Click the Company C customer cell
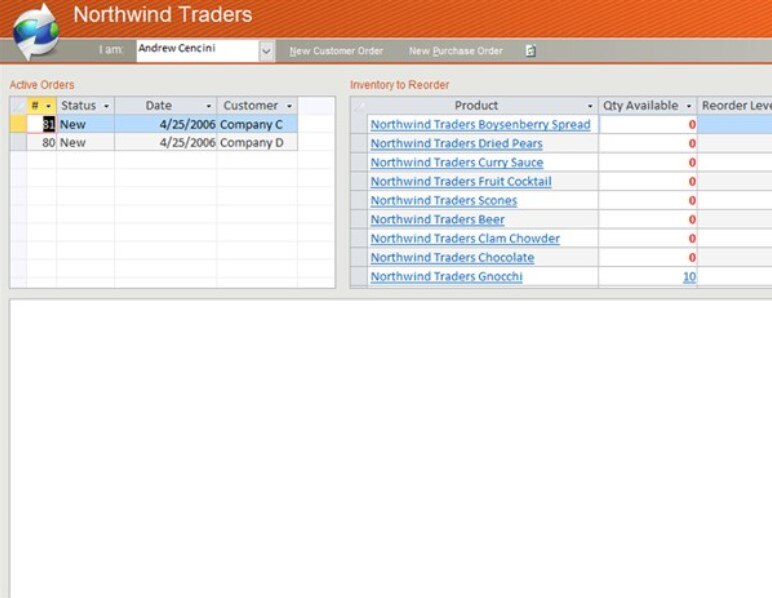This screenshot has height=598, width=772. 257,124
